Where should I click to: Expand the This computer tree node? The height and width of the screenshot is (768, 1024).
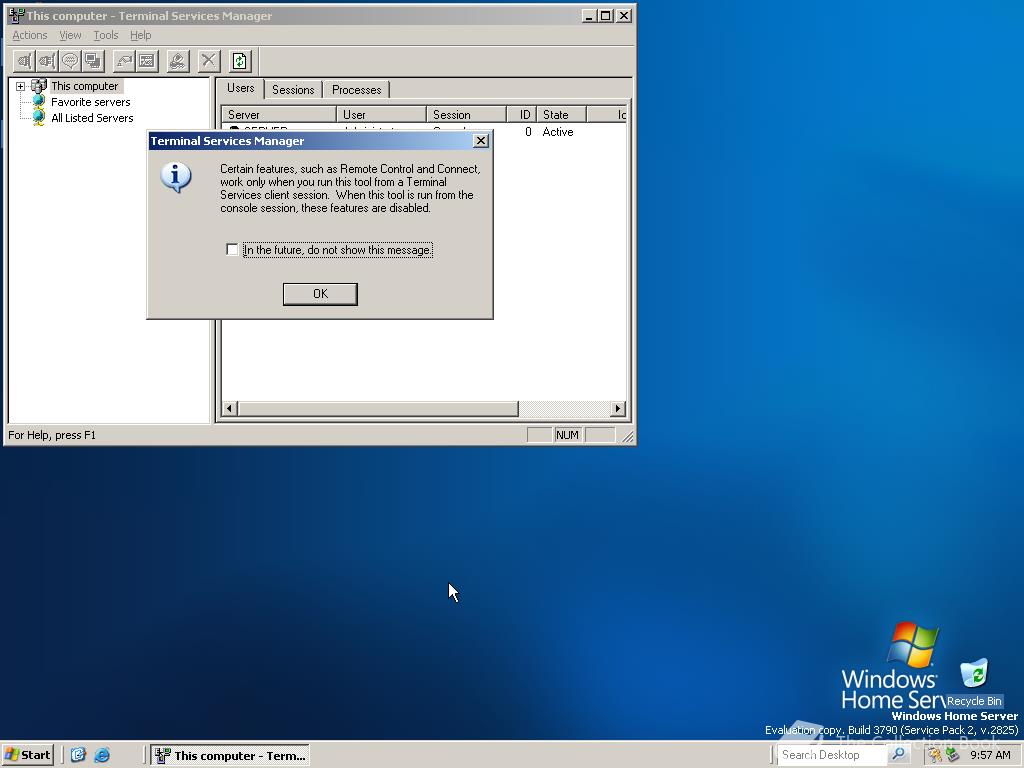coord(20,86)
